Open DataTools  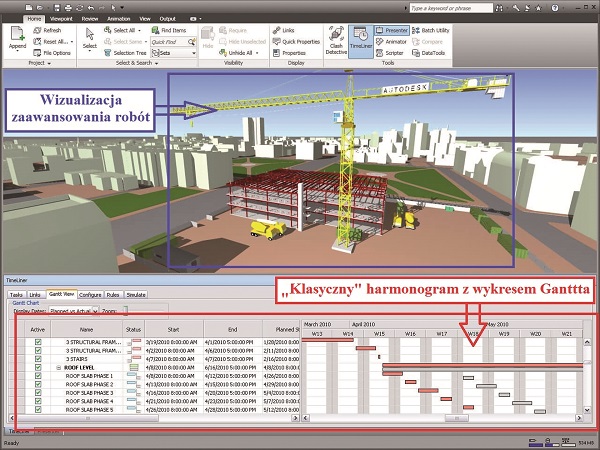429,53
